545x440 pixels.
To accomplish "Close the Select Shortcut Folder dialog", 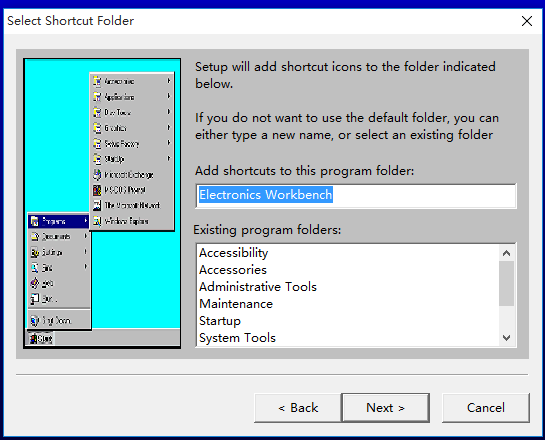I will point(527,21).
